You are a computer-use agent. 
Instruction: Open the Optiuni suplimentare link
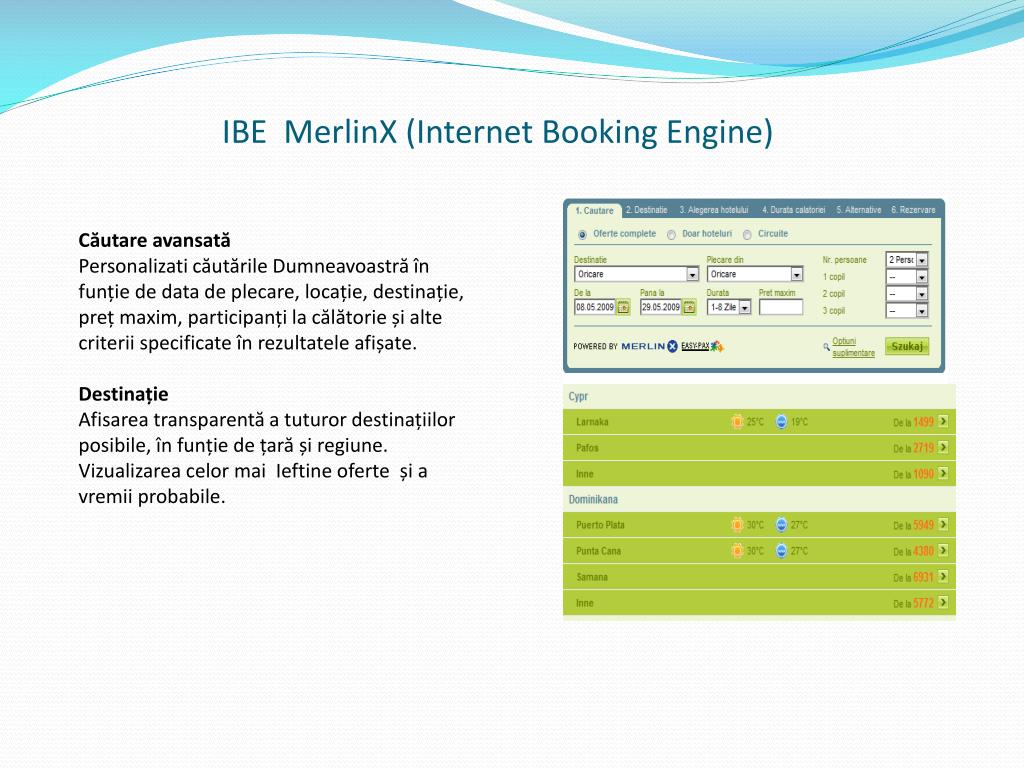(853, 347)
